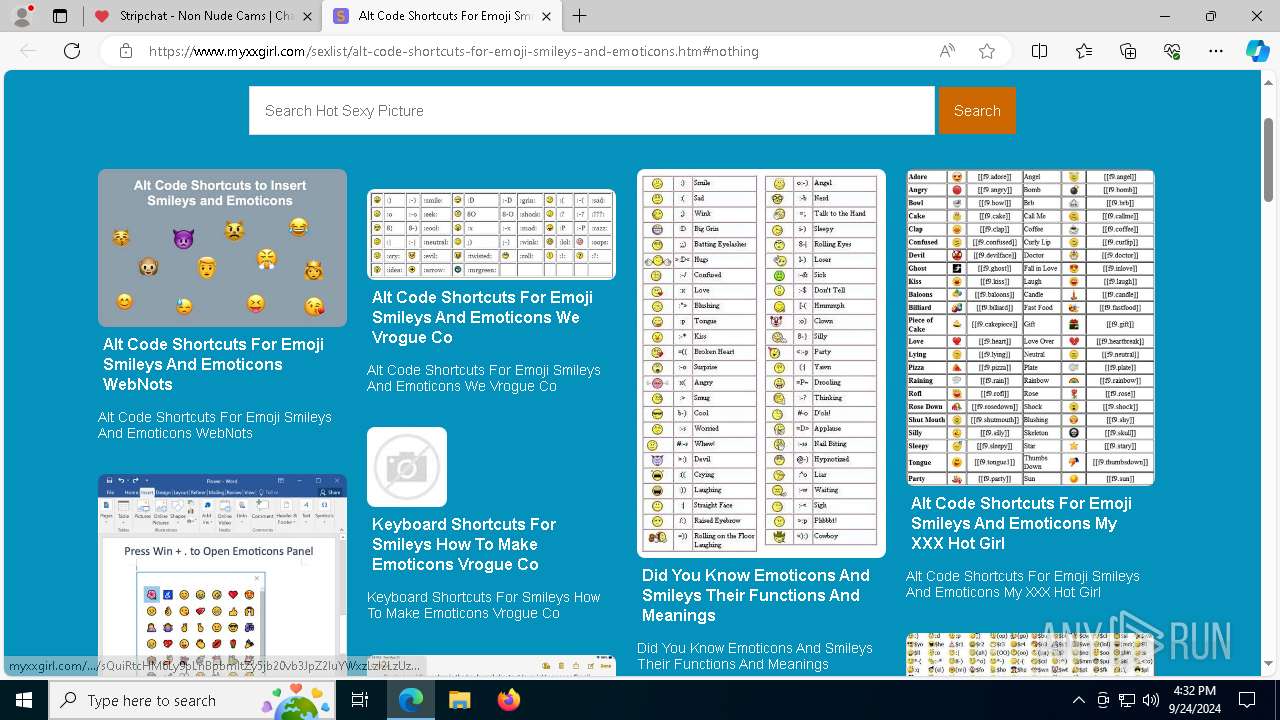Viewport: 1280px width, 720px height.
Task: Open the clock and calendar flyout
Action: click(x=1195, y=700)
